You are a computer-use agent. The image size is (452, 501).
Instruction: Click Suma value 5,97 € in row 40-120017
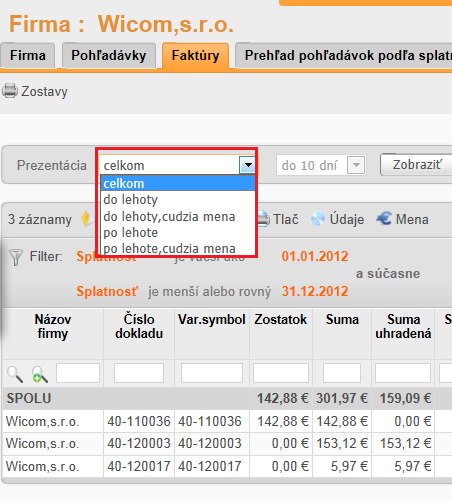point(349,466)
